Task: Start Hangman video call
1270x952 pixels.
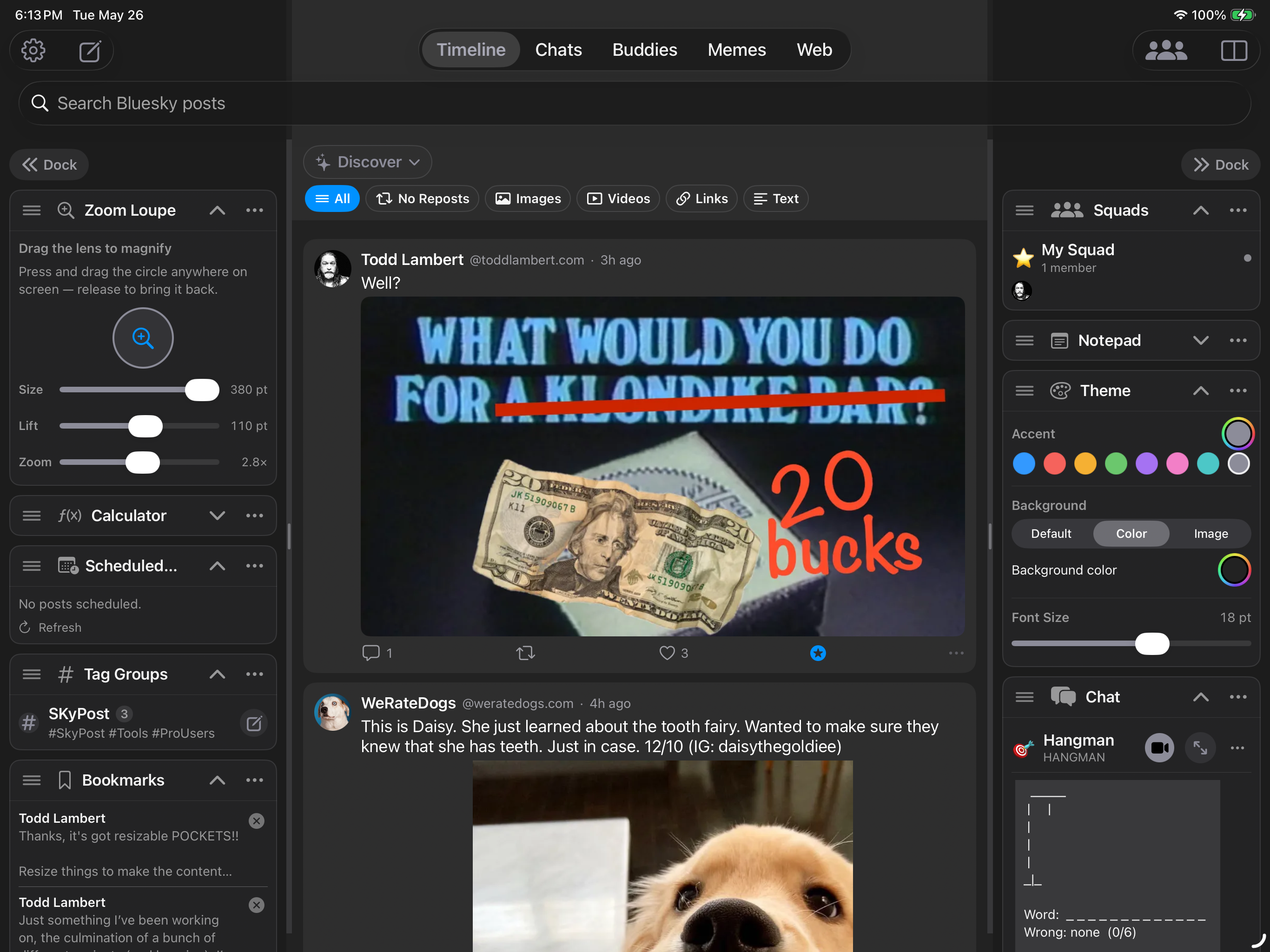Action: [1159, 747]
